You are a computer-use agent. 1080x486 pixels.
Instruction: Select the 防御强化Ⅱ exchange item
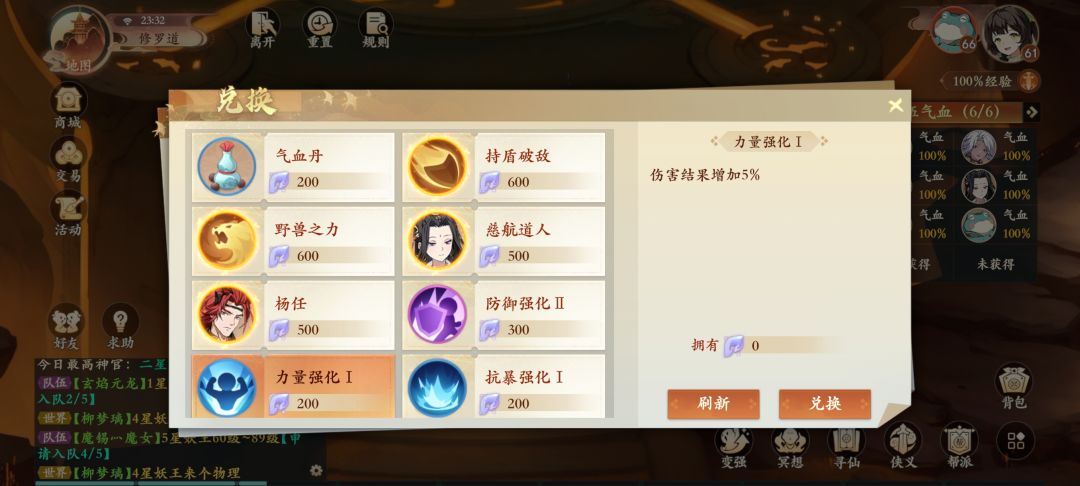[503, 315]
